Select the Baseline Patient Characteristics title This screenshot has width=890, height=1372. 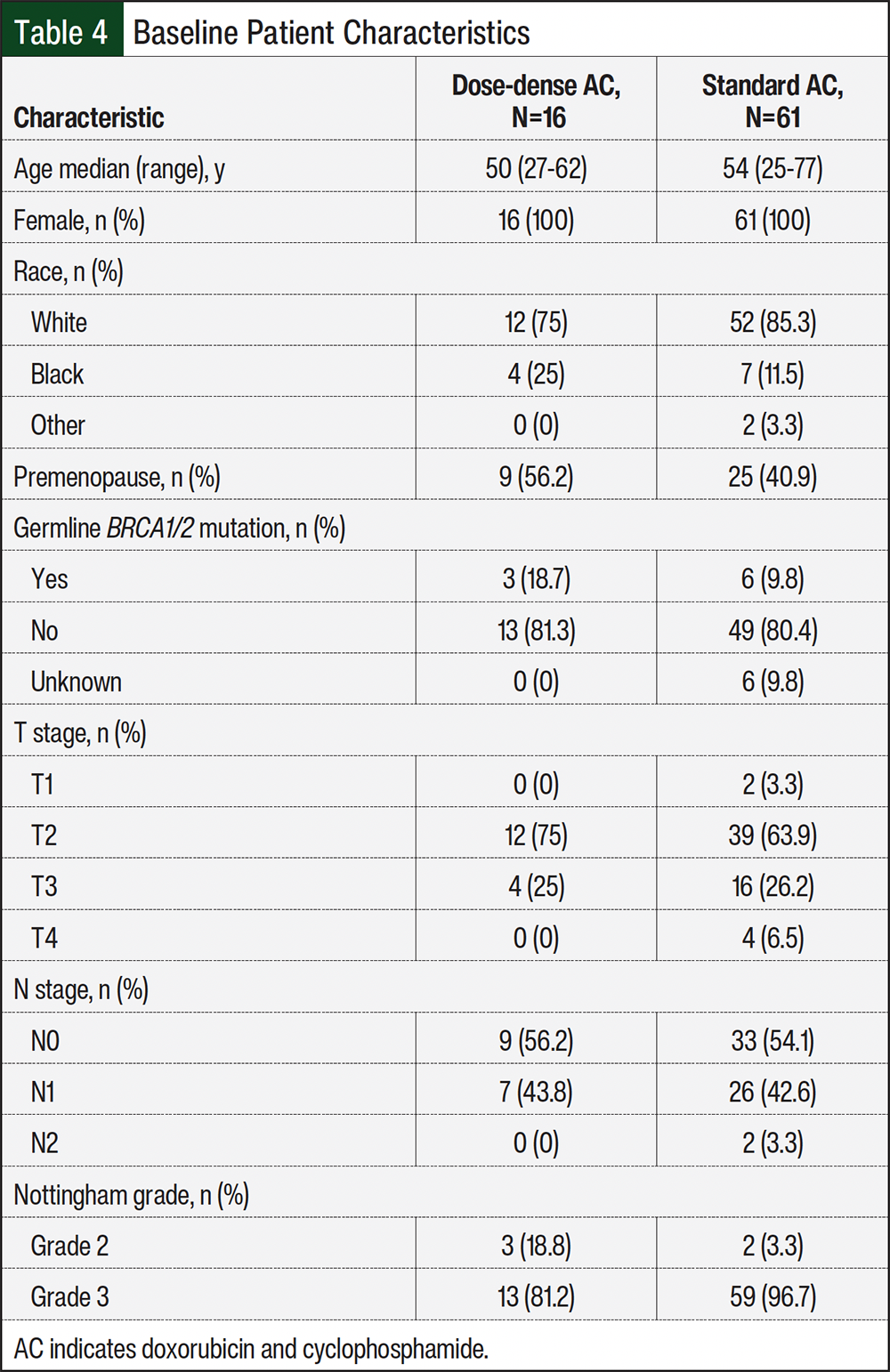click(331, 33)
